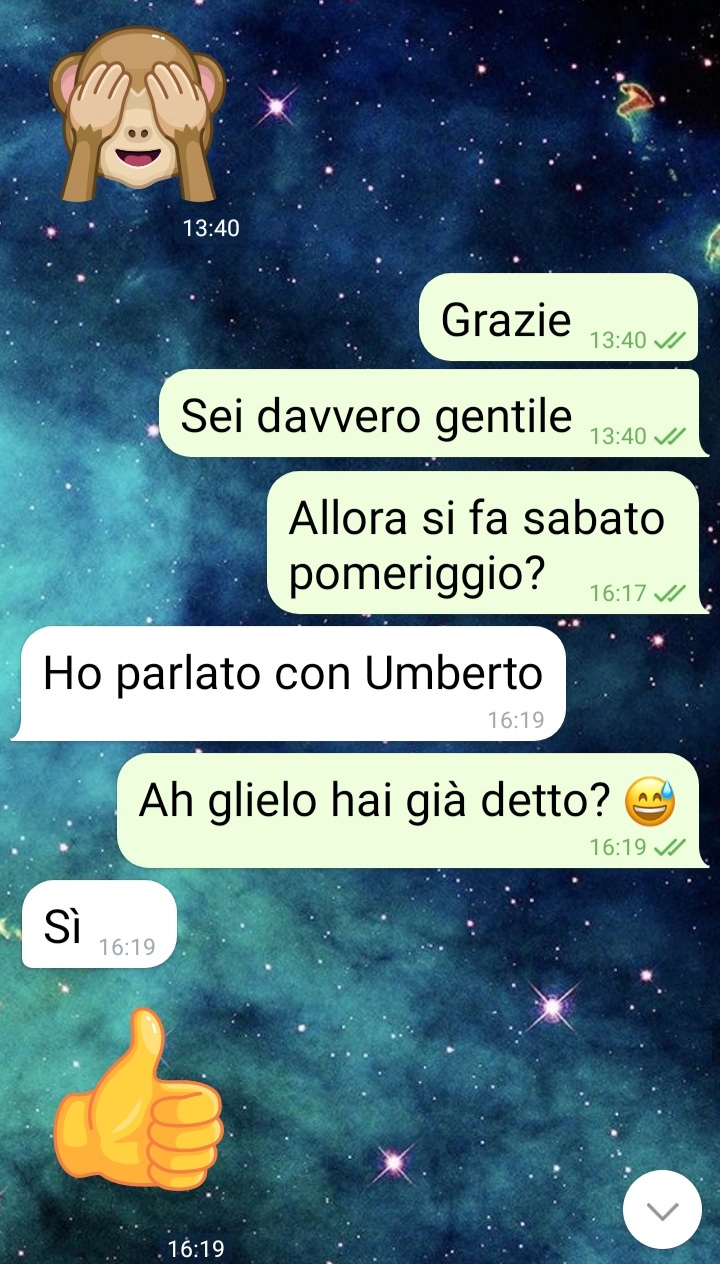Tap read checkmarks on "Grazie" message

(x=669, y=341)
